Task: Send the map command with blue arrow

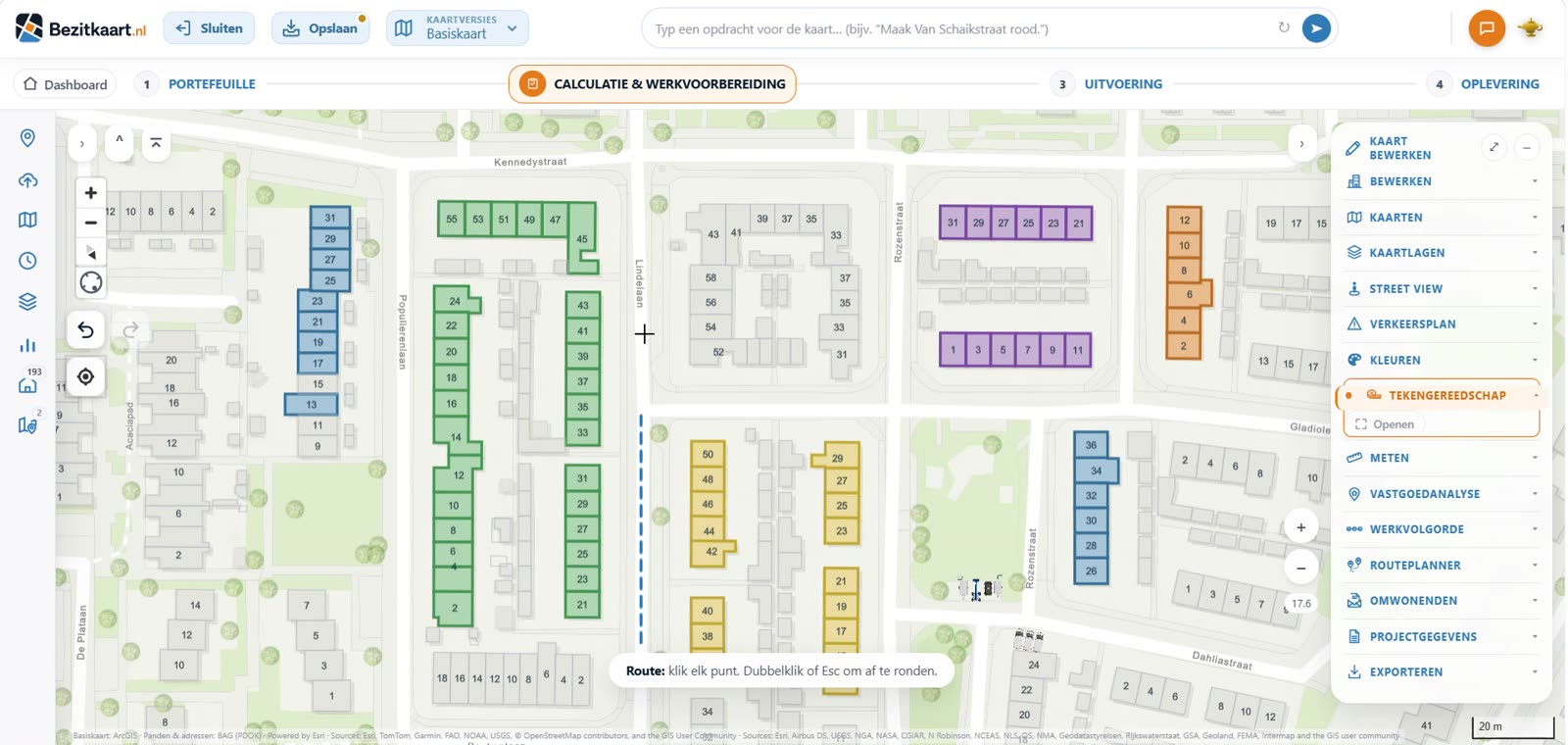Action: 1316,28
